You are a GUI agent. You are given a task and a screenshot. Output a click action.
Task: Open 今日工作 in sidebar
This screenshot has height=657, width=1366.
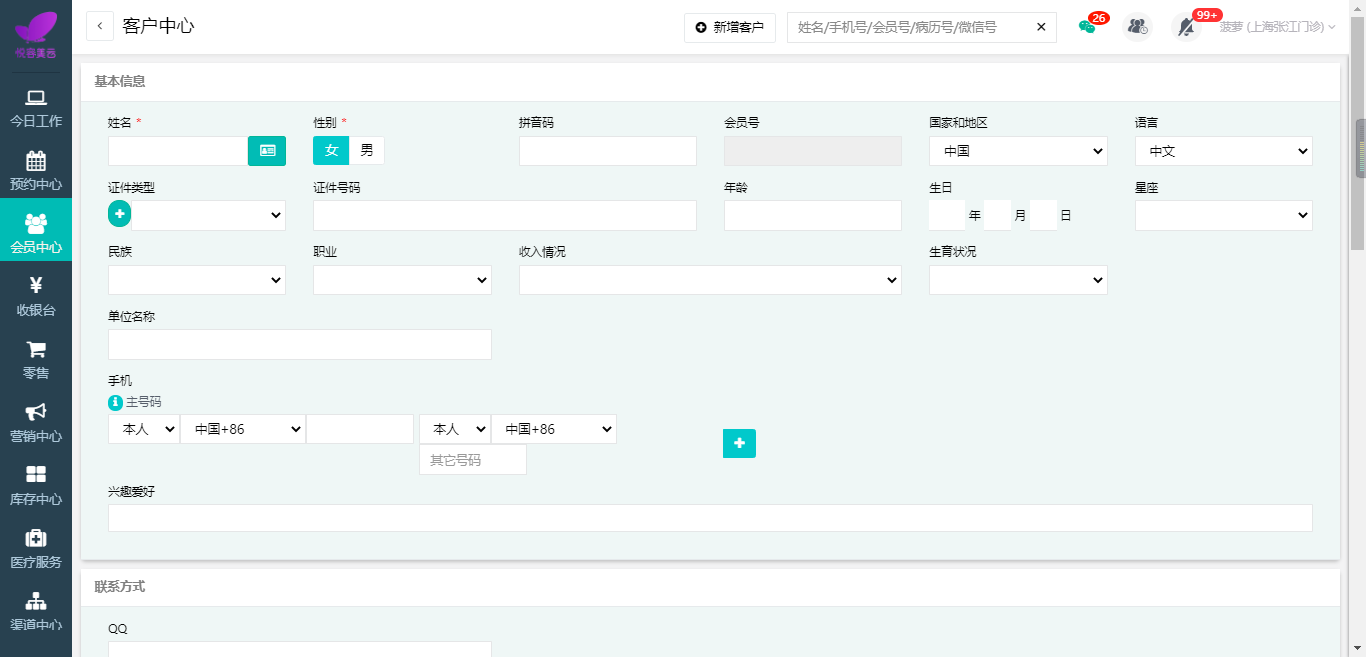[x=36, y=108]
